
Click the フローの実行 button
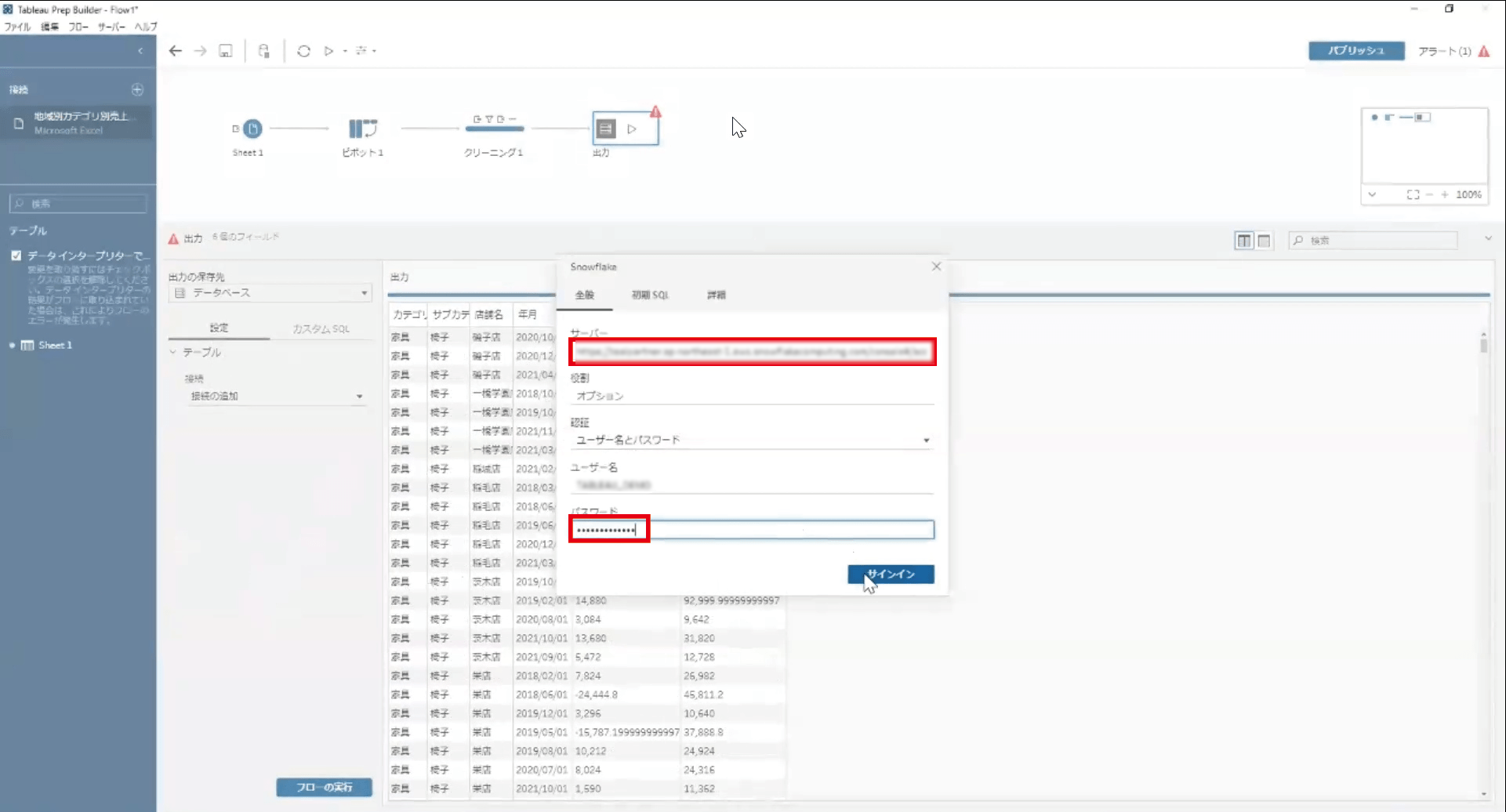pyautogui.click(x=324, y=787)
